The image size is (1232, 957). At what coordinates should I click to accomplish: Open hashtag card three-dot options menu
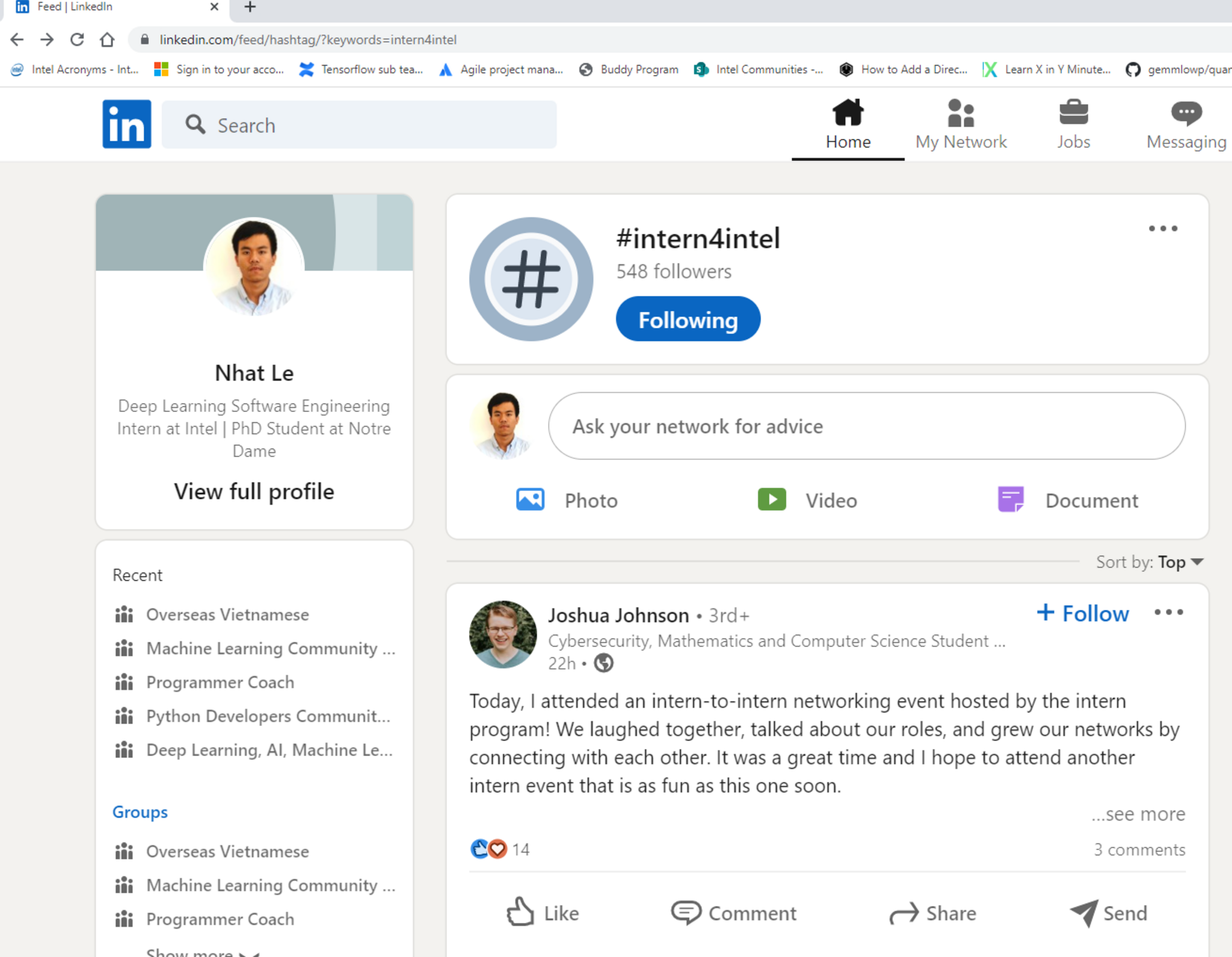coord(1163,229)
